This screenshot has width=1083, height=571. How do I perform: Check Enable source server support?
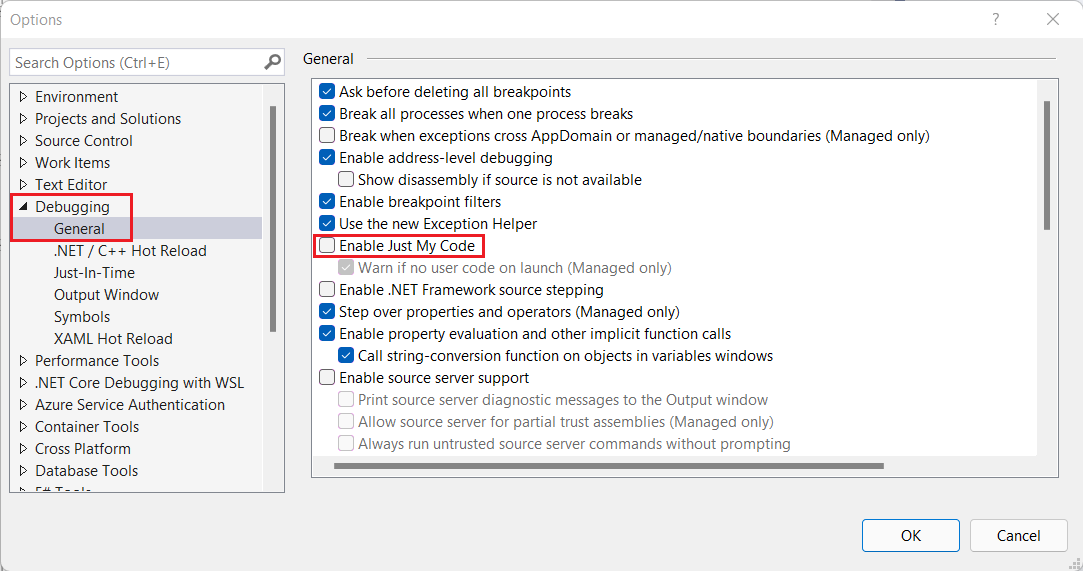pyautogui.click(x=327, y=378)
